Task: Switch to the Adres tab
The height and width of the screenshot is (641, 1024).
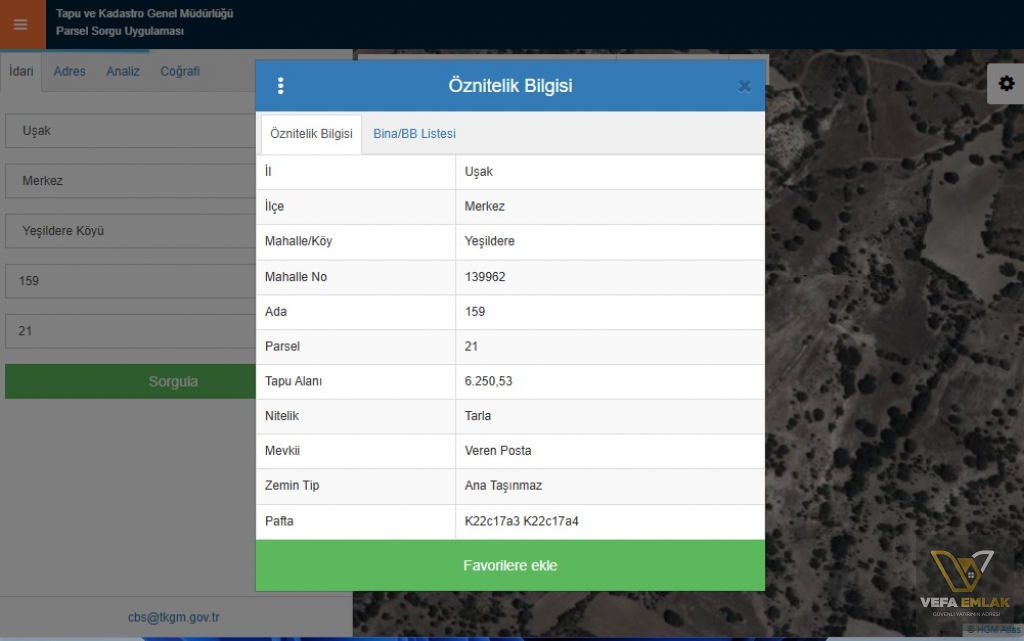Action: 69,71
